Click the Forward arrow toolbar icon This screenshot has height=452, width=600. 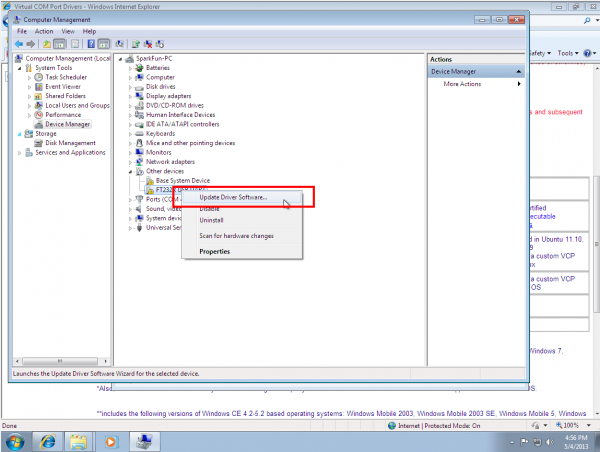[31, 44]
